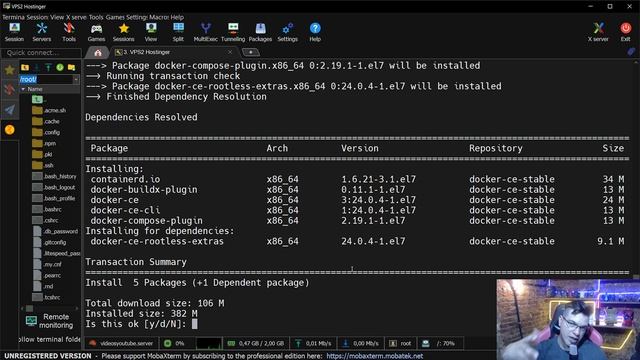The height and width of the screenshot is (360, 640).
Task: Select the .bash_profile file
Action: [x=54, y=198]
